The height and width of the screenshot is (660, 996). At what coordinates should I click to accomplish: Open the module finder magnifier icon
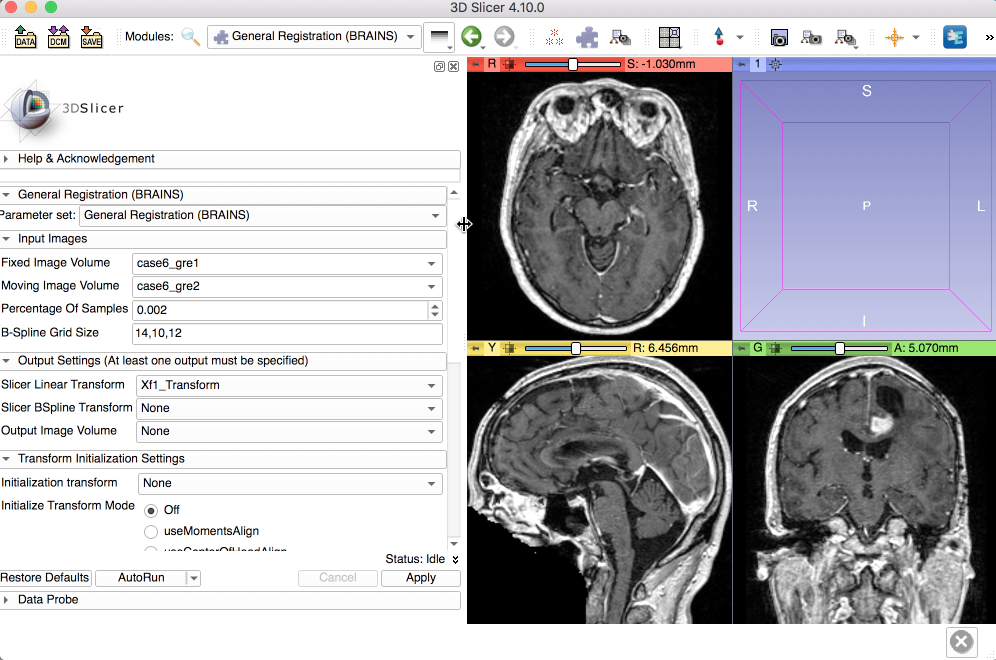[x=190, y=38]
